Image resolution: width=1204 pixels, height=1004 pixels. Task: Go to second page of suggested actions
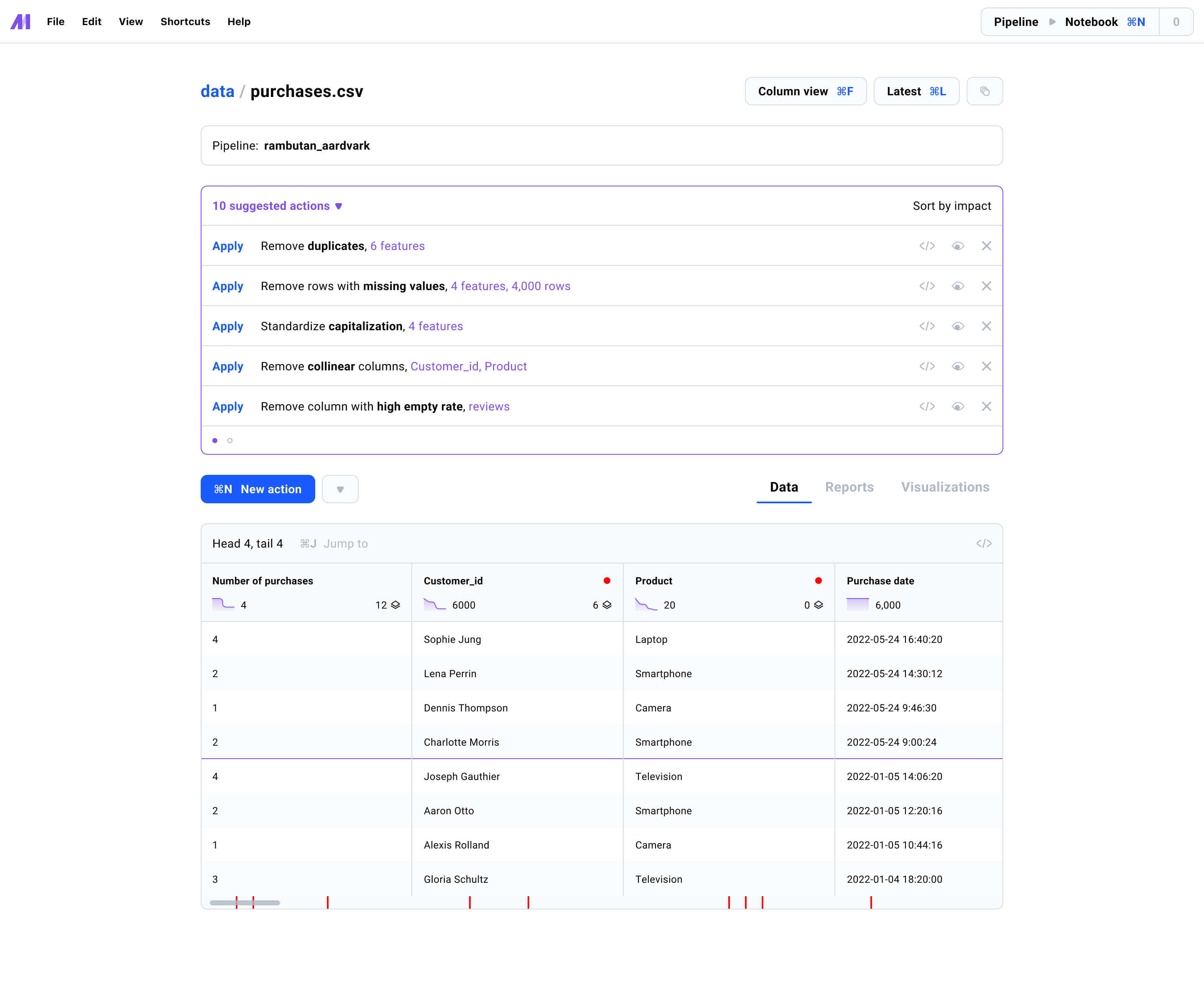pos(230,441)
